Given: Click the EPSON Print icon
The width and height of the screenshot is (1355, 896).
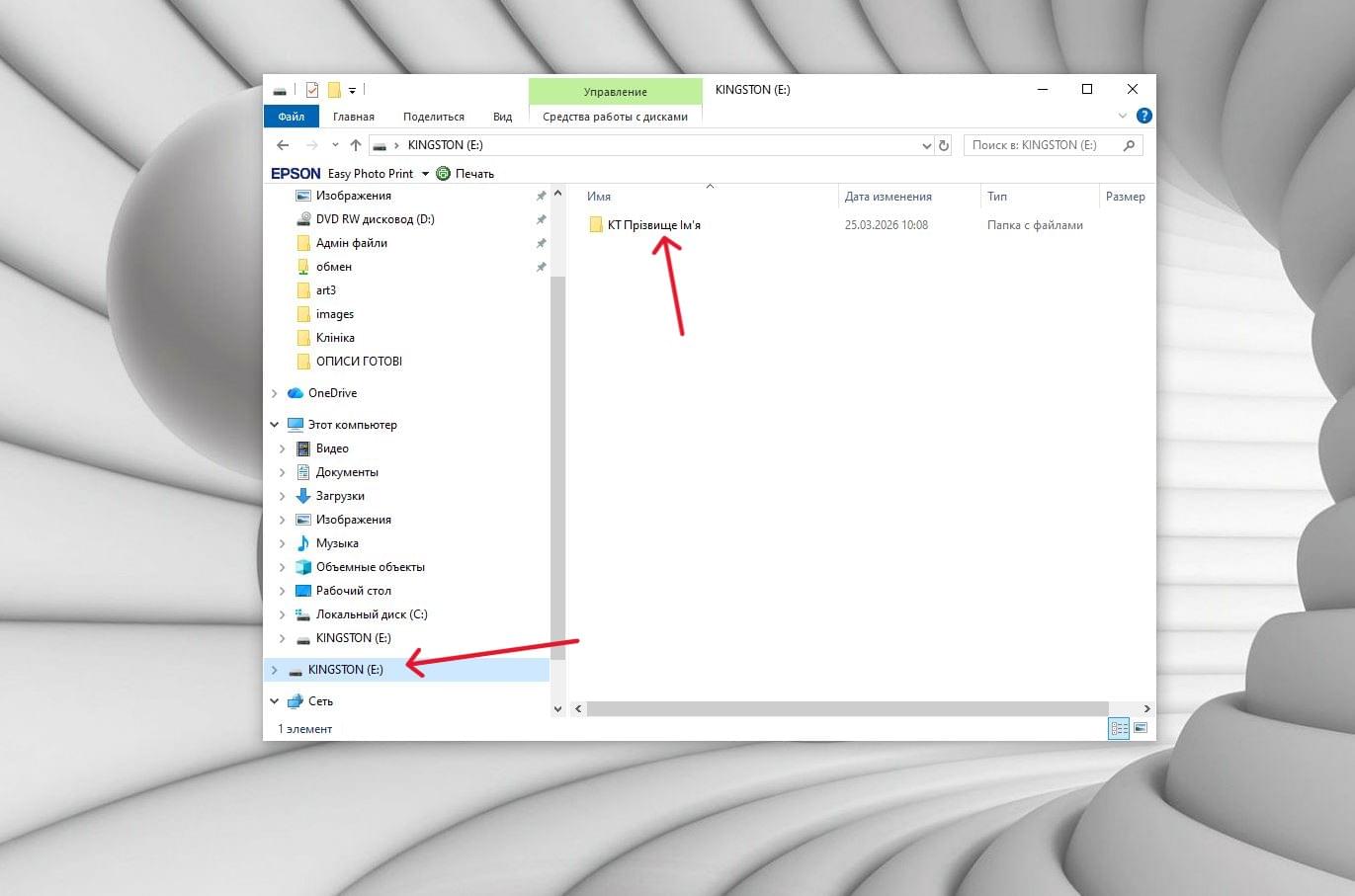Looking at the screenshot, I should point(444,174).
